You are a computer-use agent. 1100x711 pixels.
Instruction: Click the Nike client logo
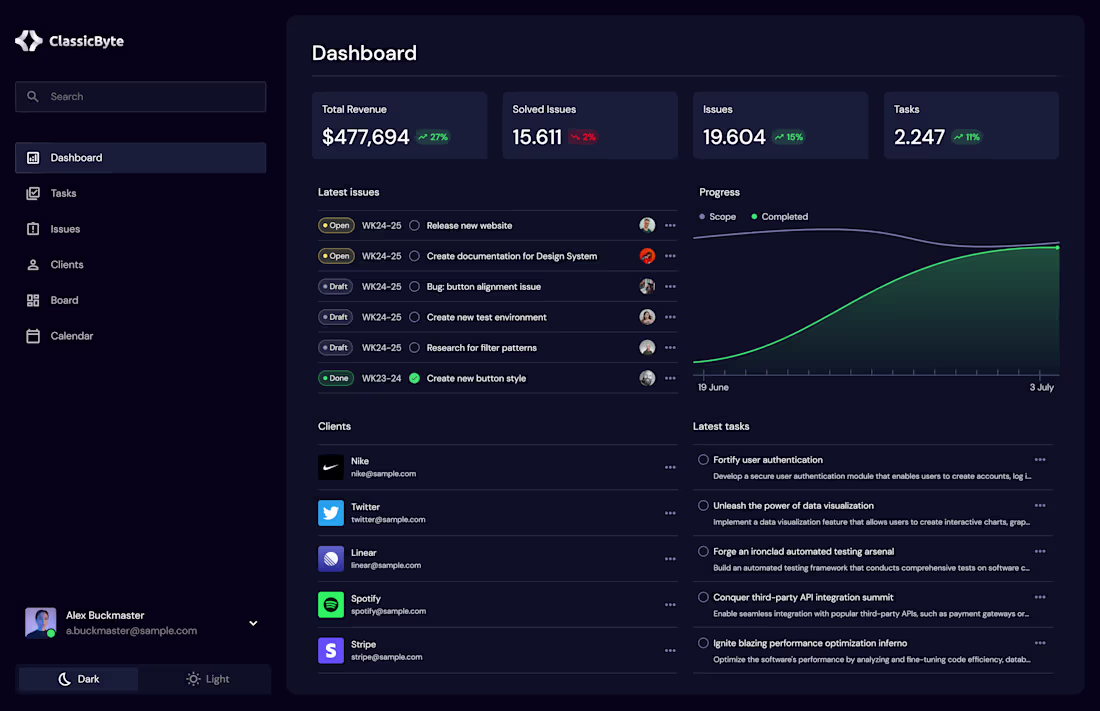click(330, 467)
